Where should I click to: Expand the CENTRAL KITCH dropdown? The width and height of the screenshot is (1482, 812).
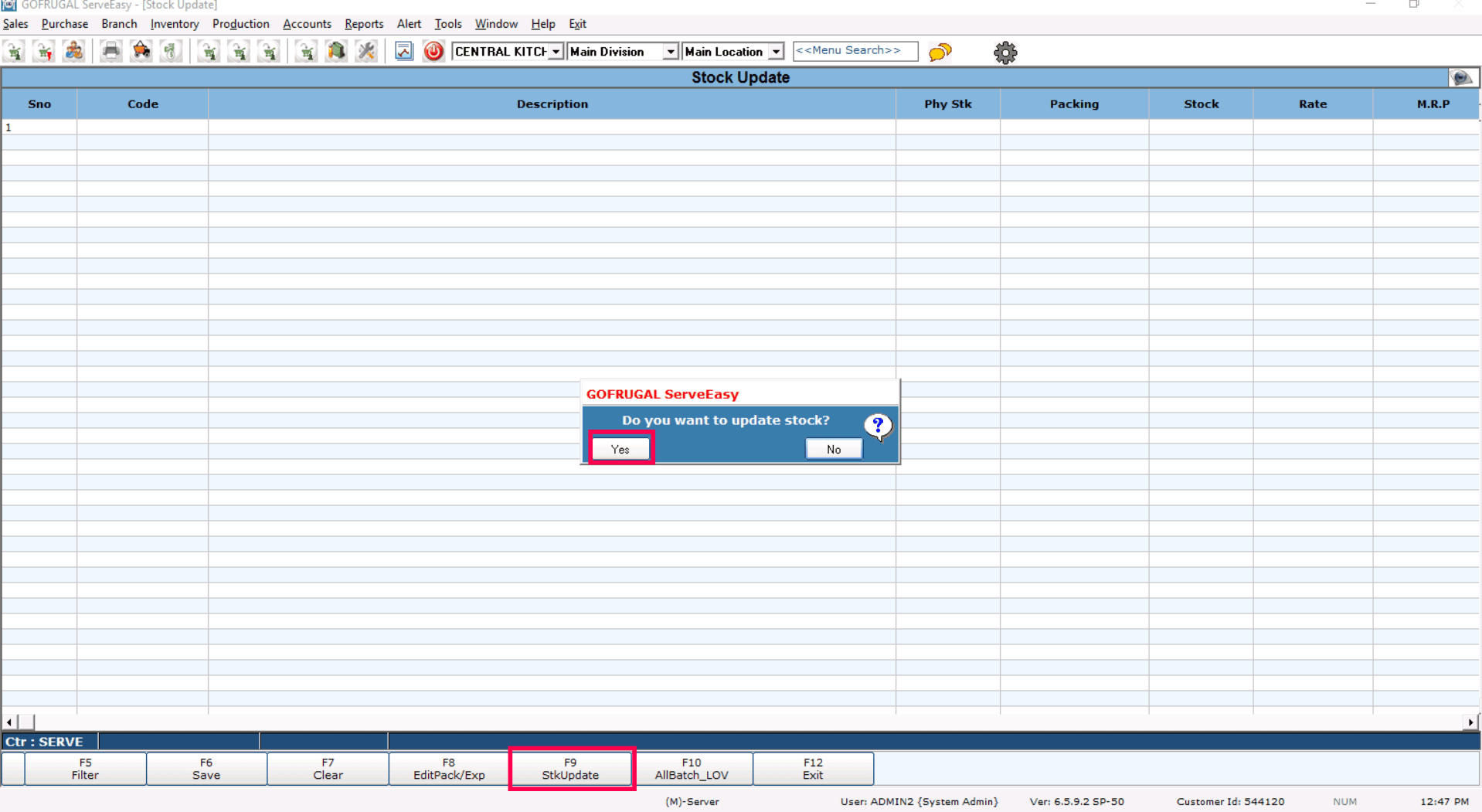tap(556, 52)
